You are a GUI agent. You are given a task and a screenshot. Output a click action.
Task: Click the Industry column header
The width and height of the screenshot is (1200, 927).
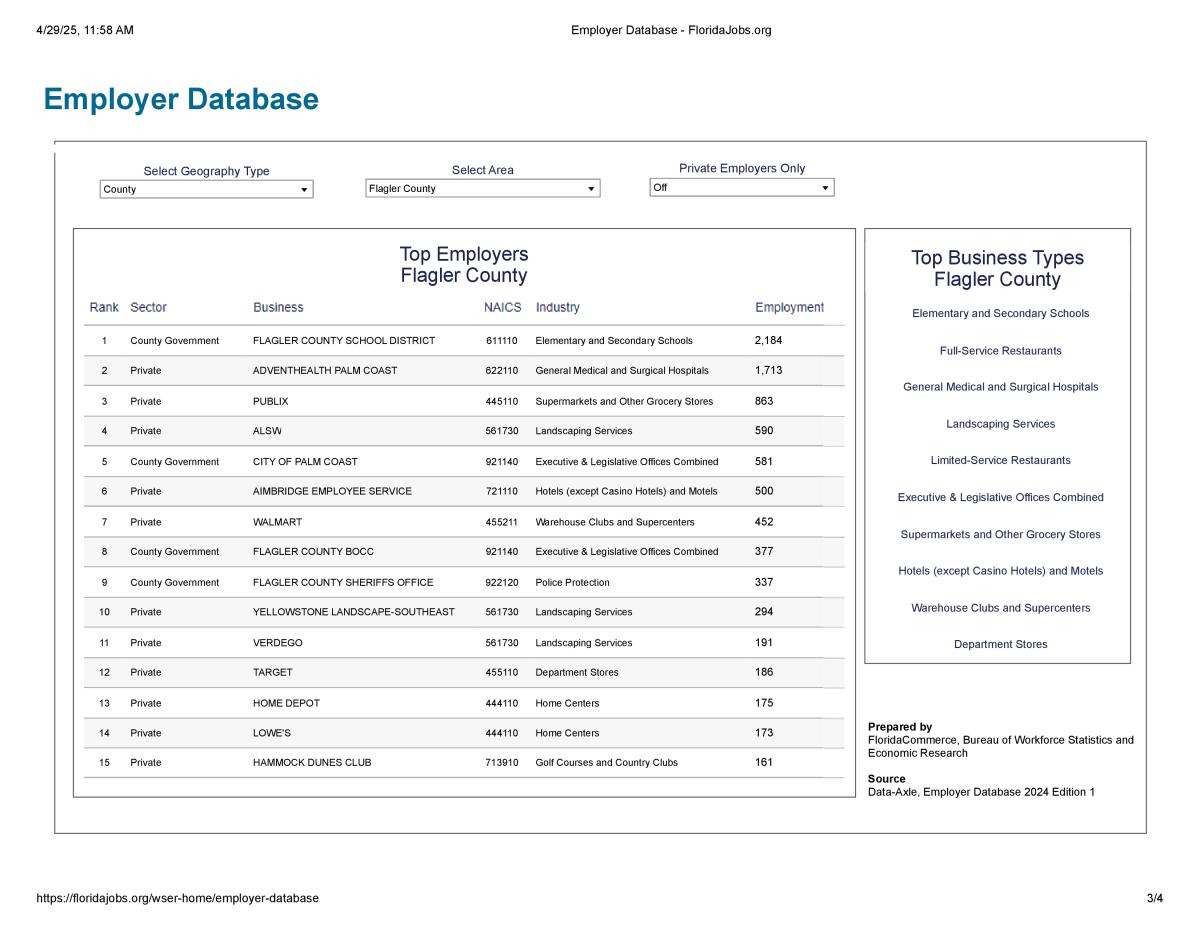[x=557, y=307]
